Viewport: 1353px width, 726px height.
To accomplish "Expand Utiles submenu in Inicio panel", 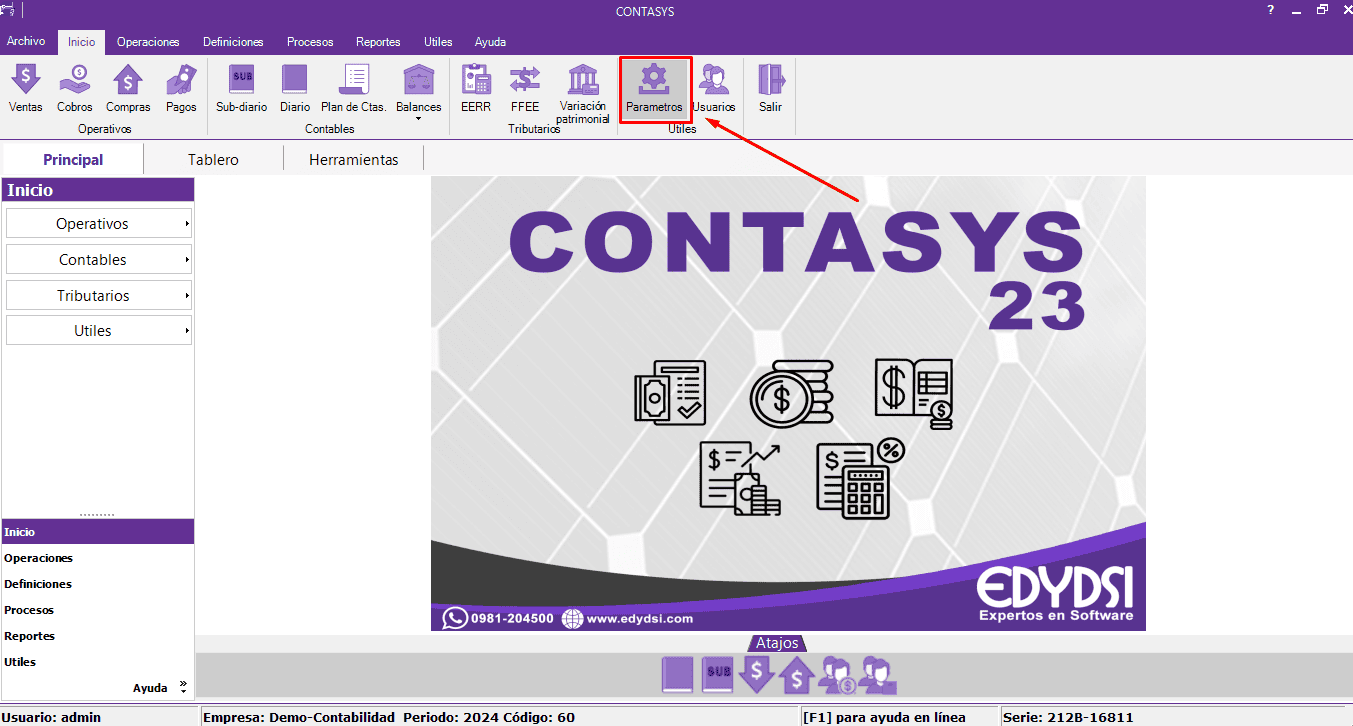I will tap(99, 331).
